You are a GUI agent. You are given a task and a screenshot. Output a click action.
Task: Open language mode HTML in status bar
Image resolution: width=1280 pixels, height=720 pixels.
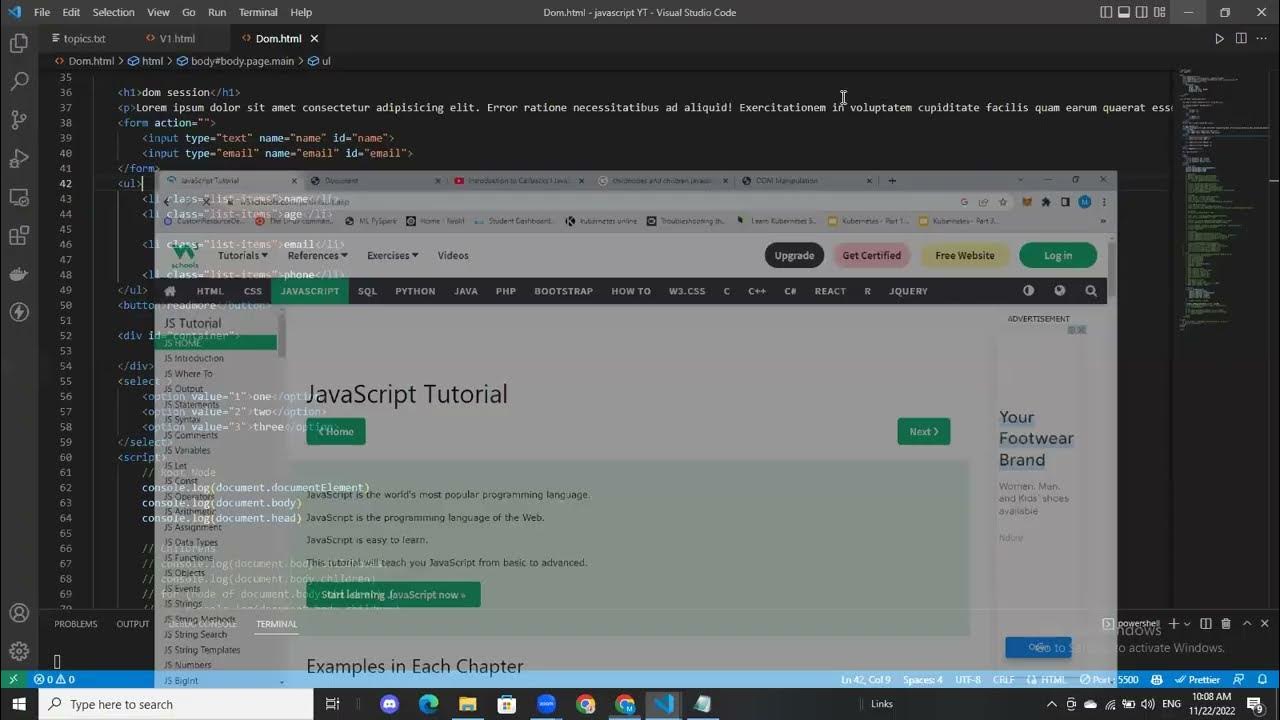click(1054, 679)
